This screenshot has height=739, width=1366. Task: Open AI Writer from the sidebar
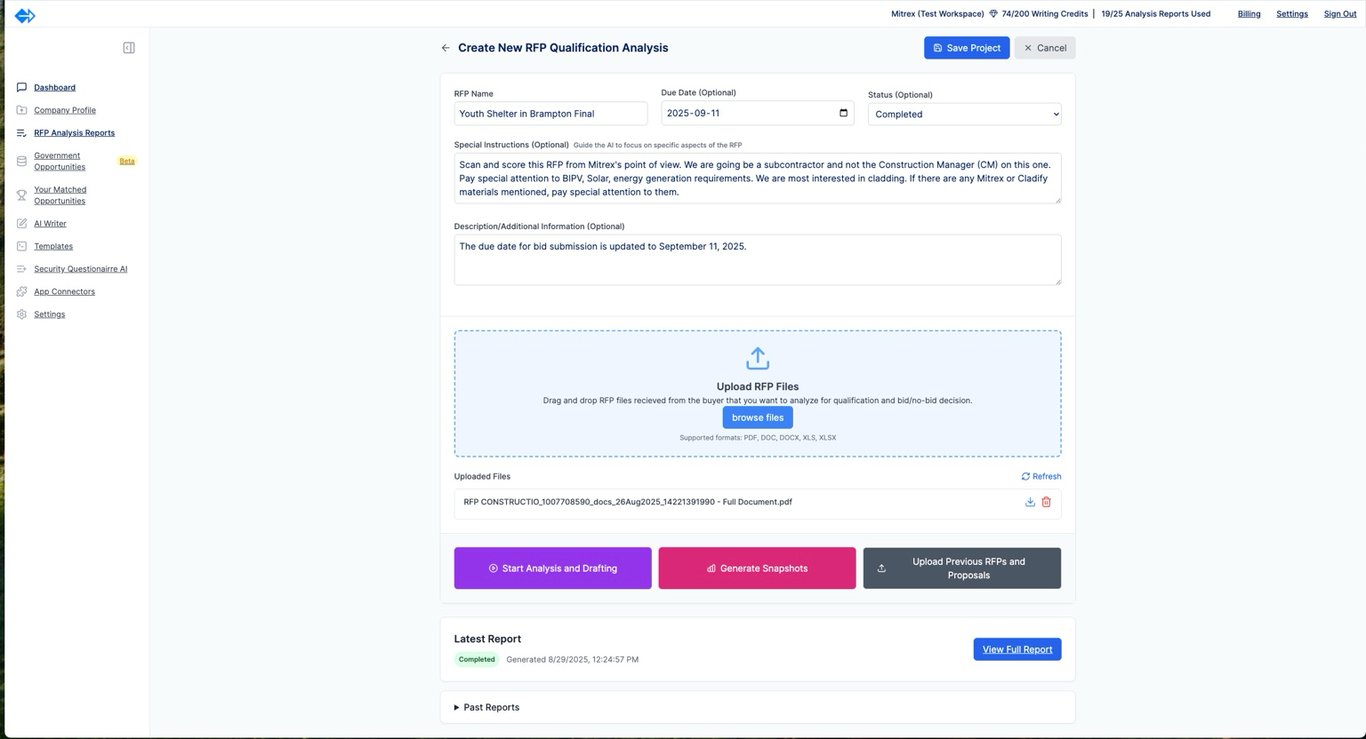tap(50, 224)
